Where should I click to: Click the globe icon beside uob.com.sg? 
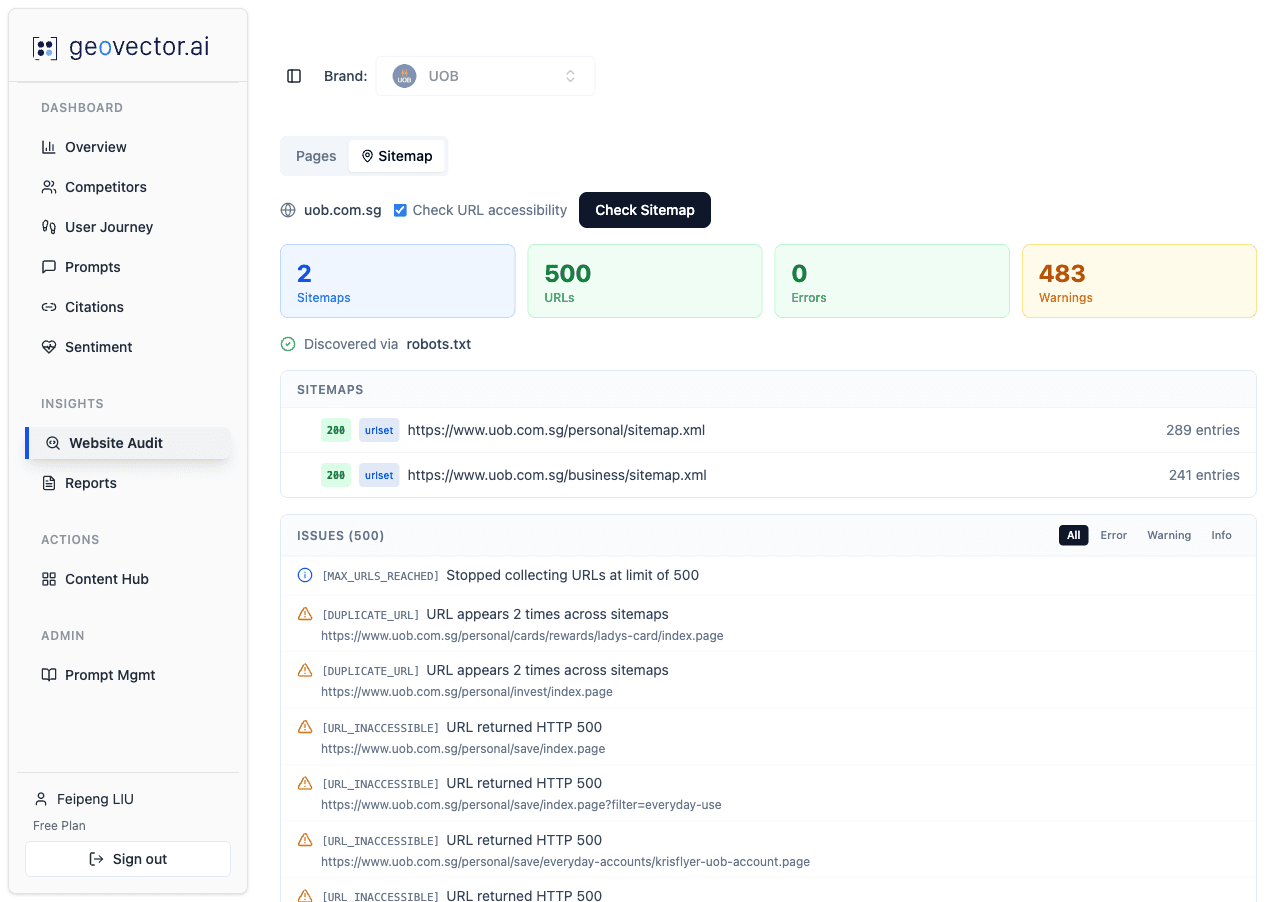[x=288, y=210]
